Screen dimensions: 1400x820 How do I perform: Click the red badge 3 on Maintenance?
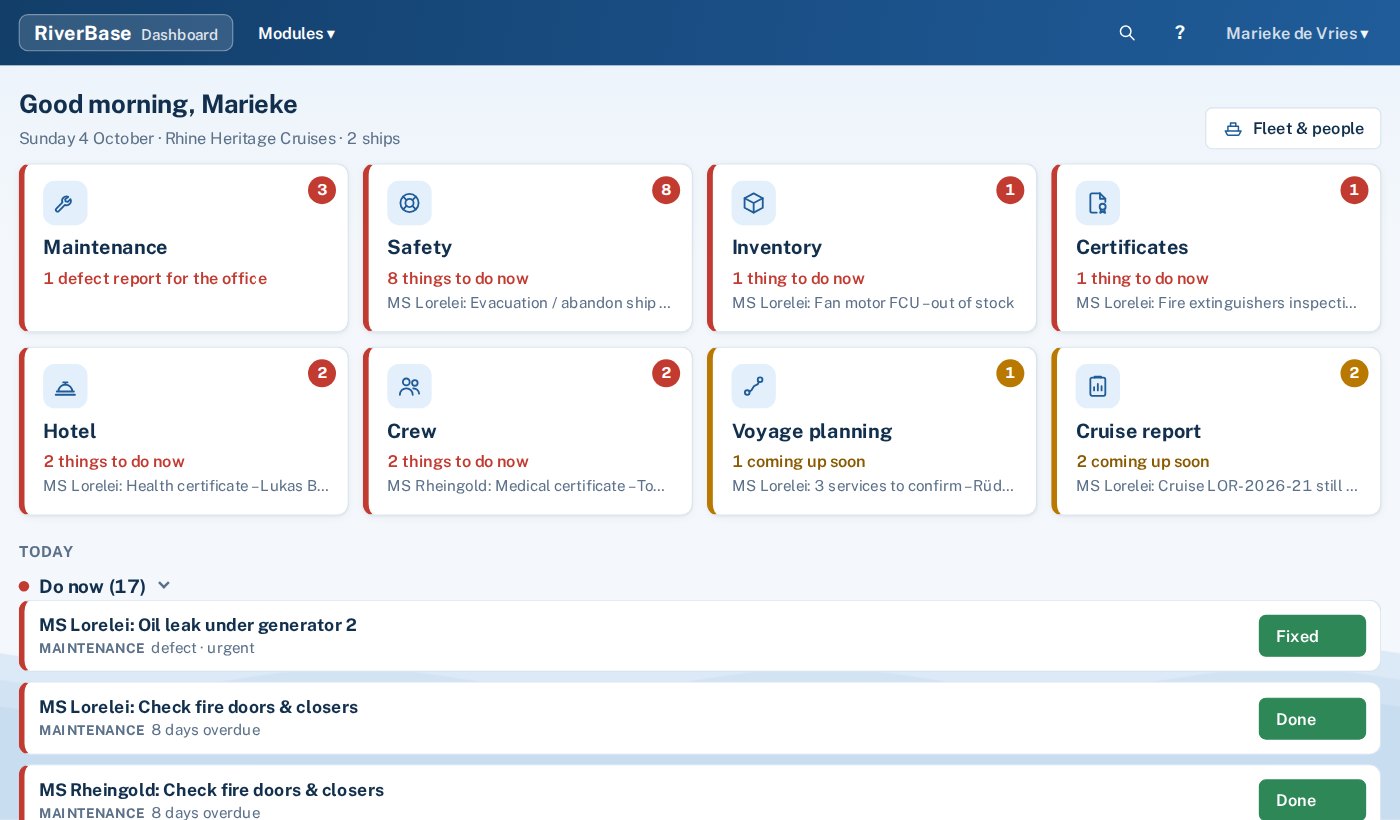[322, 190]
